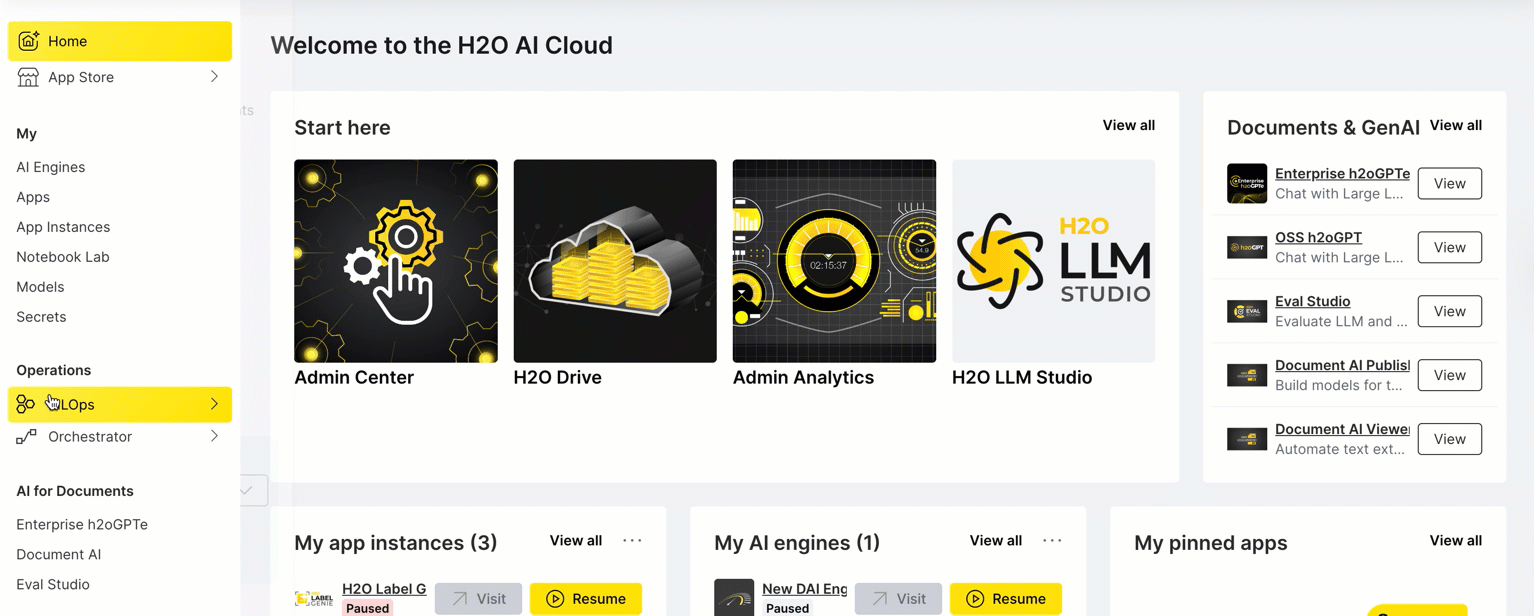Click the H2O Label Genie app icon
Screen dimensions: 1534x616
point(314,598)
